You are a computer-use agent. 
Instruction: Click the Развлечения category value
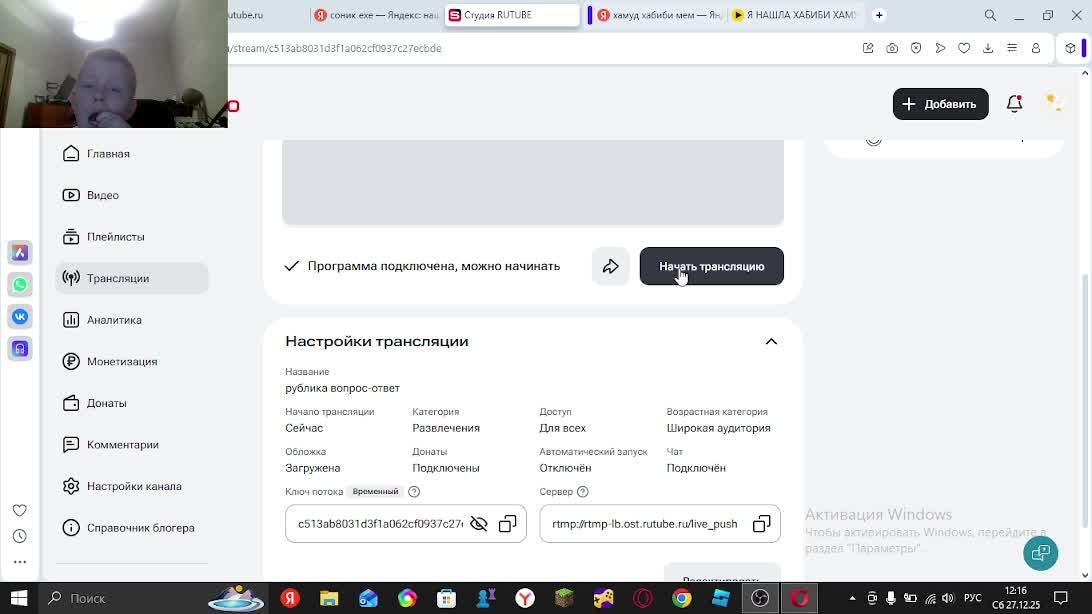point(446,428)
